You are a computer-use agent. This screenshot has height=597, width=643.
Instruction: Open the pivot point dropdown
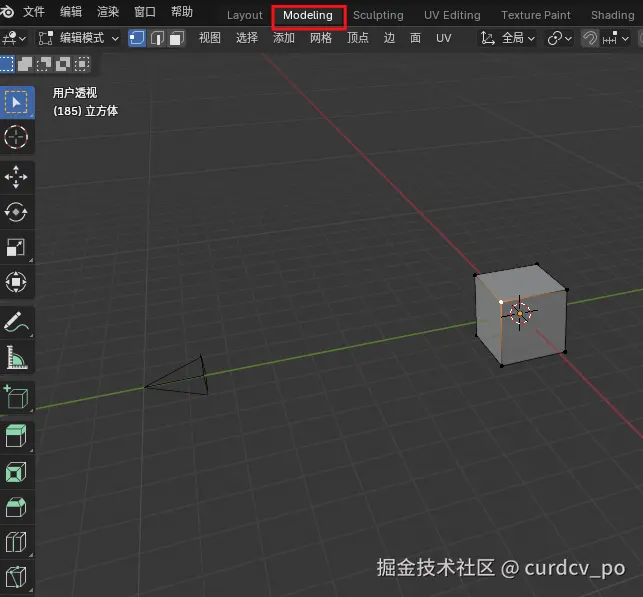coord(559,39)
